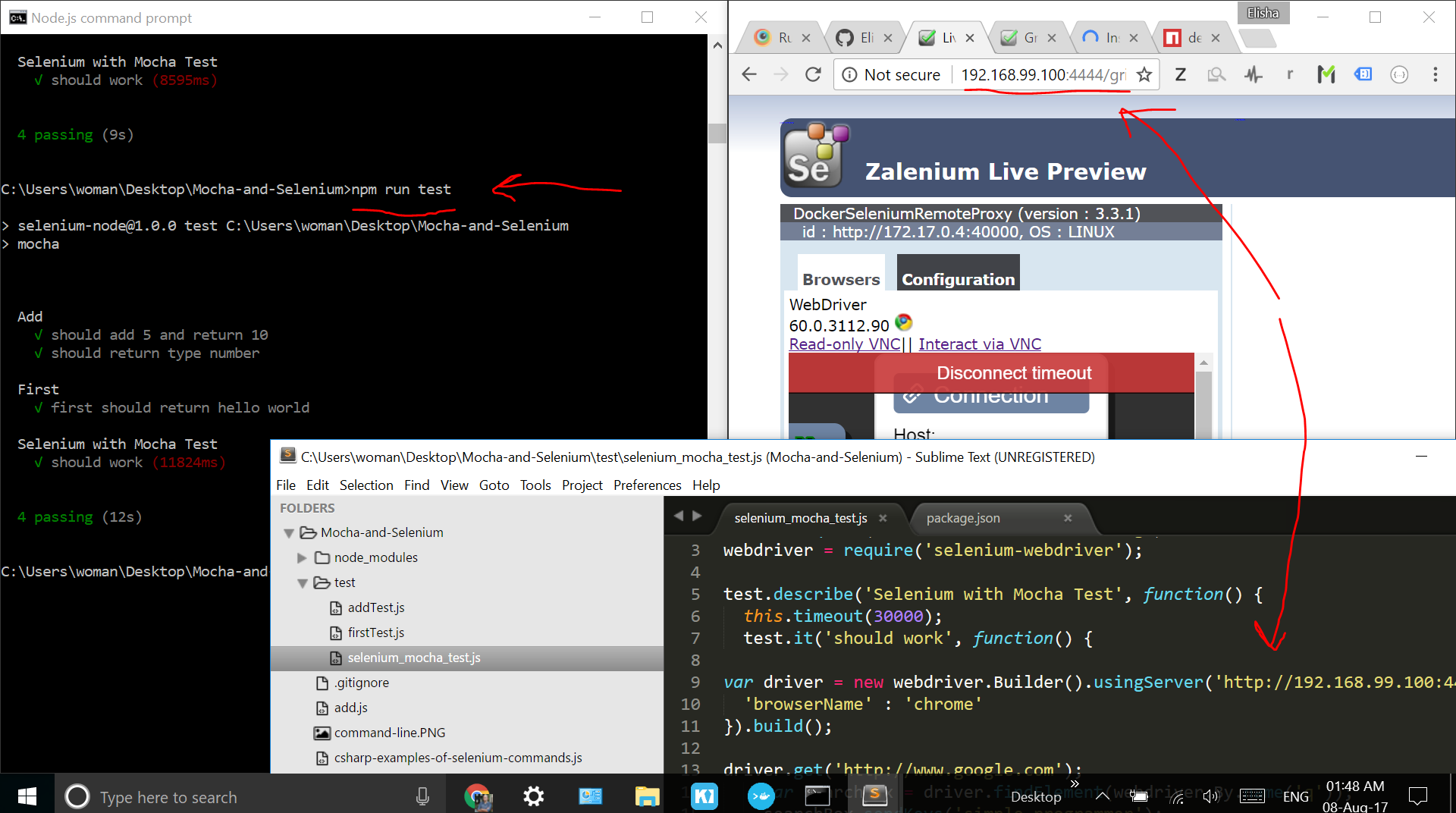Follow the Read-only VNC link
The image size is (1456, 813).
[845, 344]
